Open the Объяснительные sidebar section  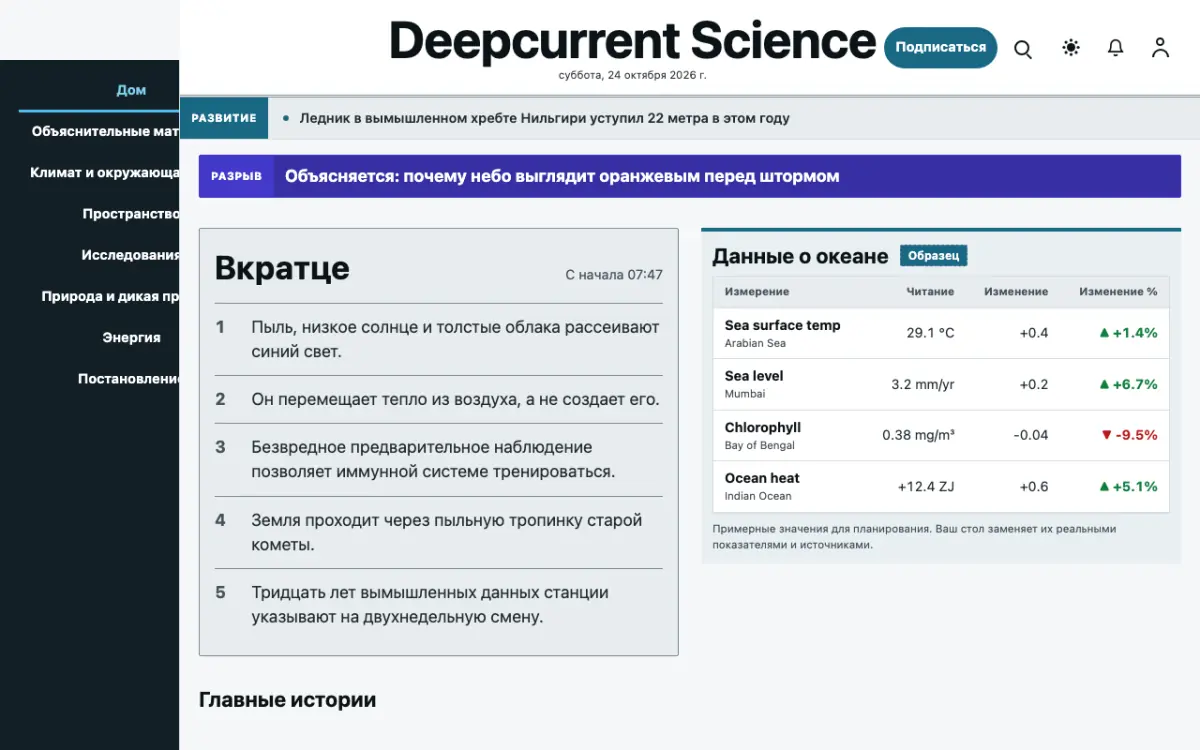[105, 131]
